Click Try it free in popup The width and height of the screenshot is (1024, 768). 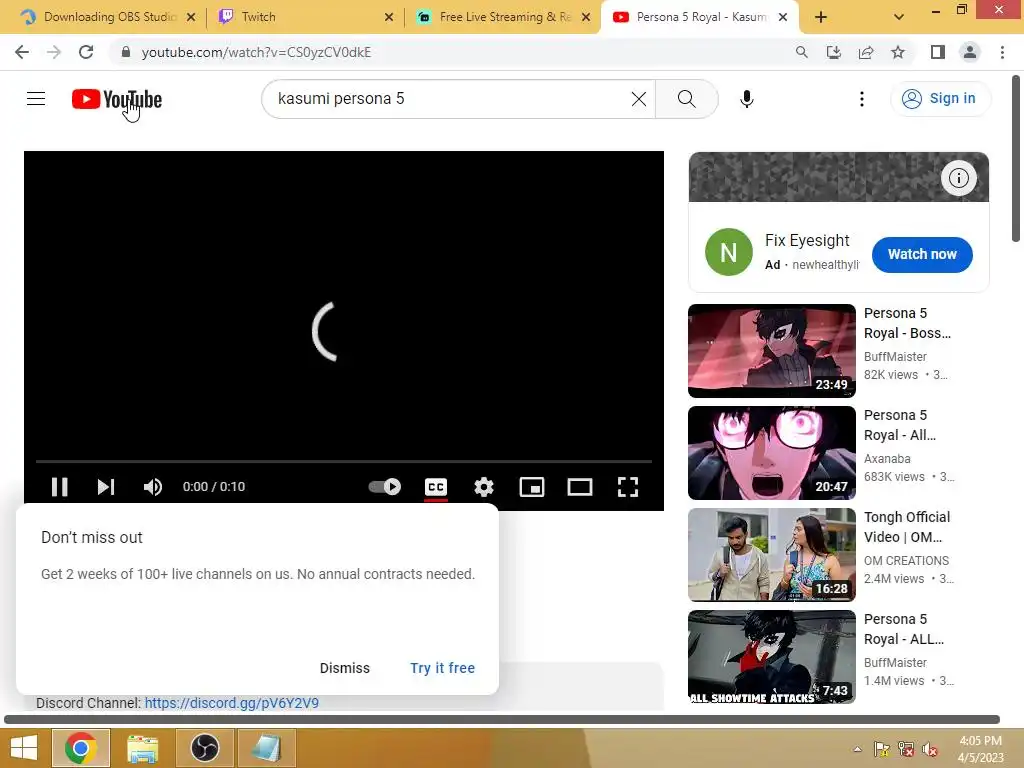click(x=442, y=668)
